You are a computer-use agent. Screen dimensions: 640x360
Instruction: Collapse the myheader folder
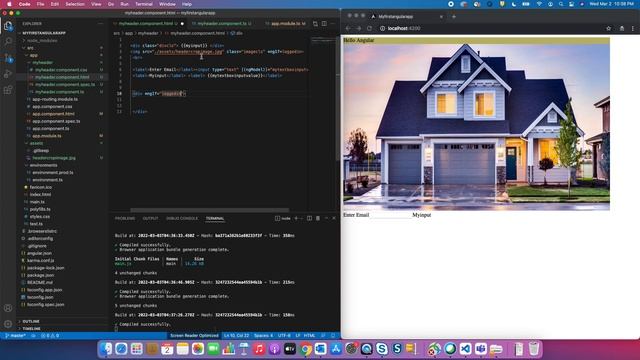pos(43,62)
